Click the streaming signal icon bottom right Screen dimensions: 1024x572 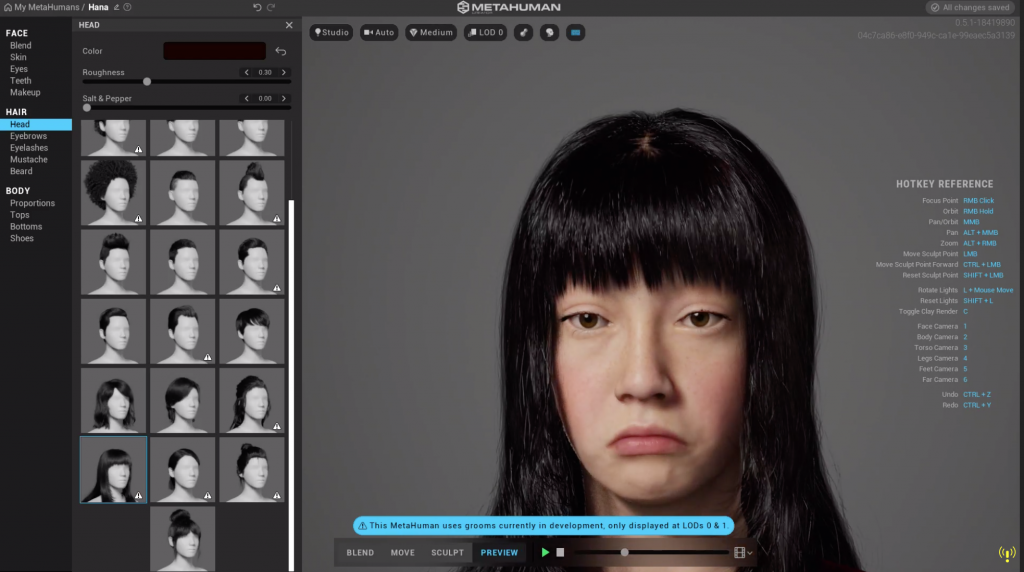[1007, 554]
